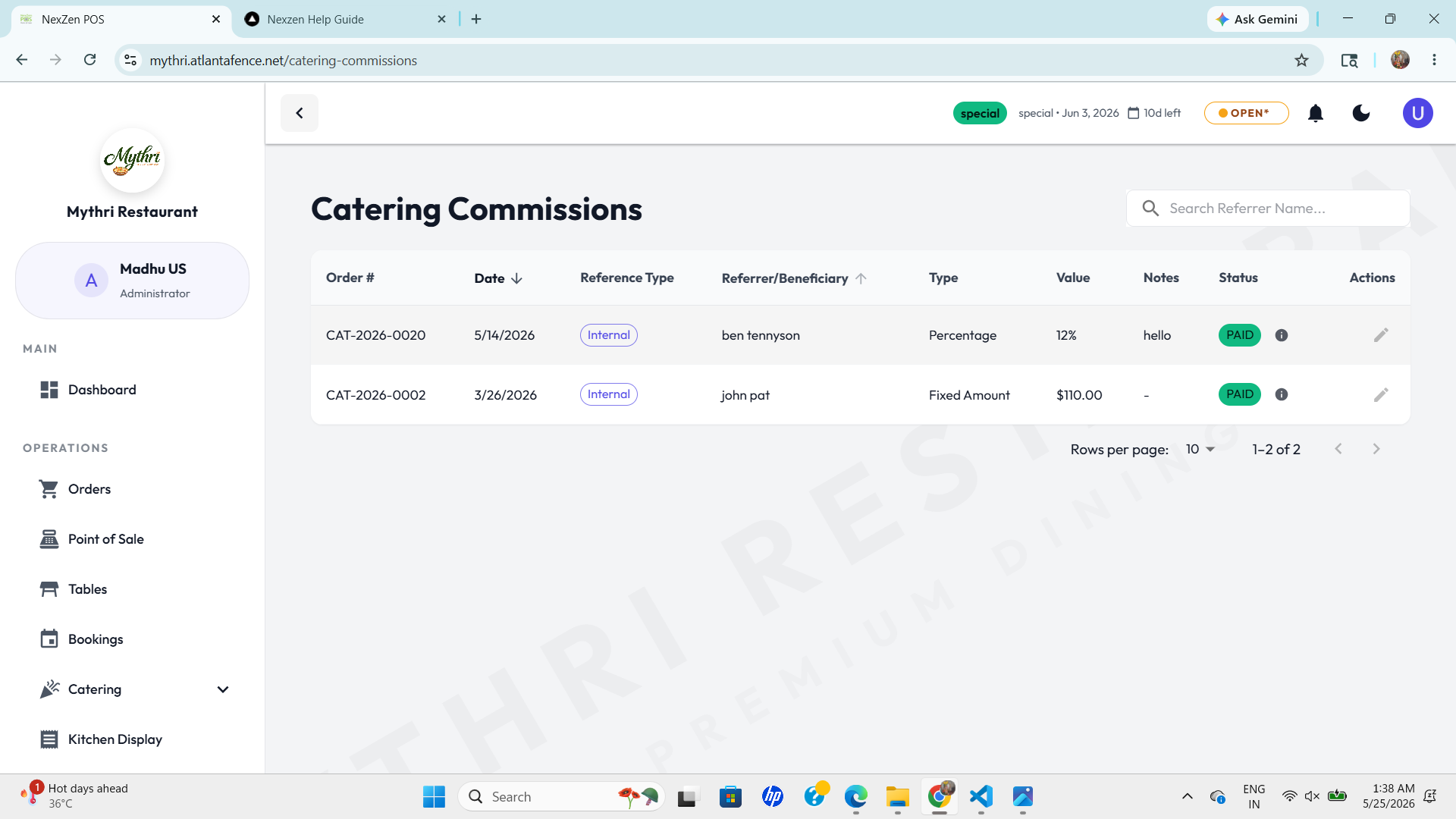Screen dimensions: 1456x819
Task: Go to next table page arrow
Action: pyautogui.click(x=1376, y=449)
